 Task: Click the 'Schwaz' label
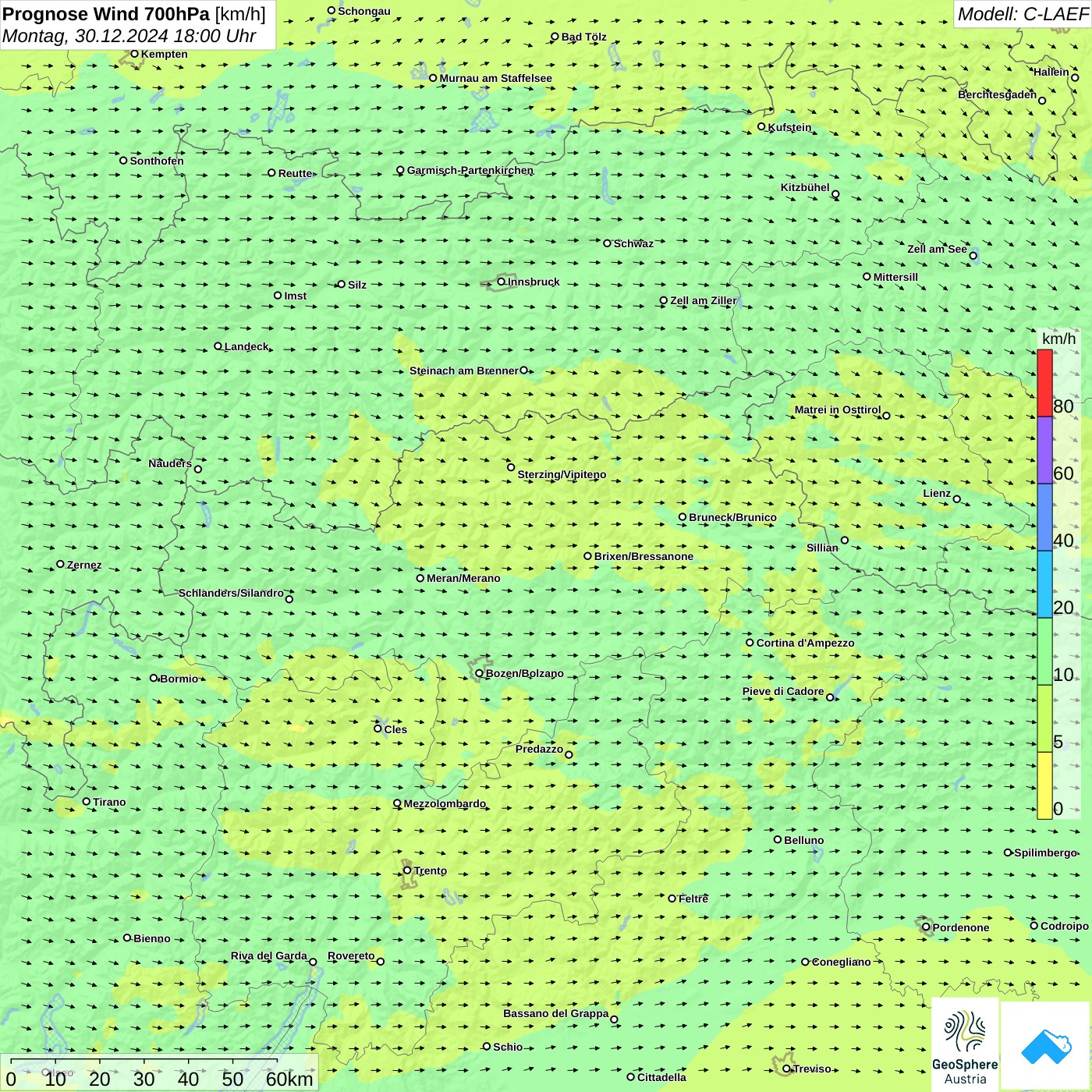tap(633, 243)
